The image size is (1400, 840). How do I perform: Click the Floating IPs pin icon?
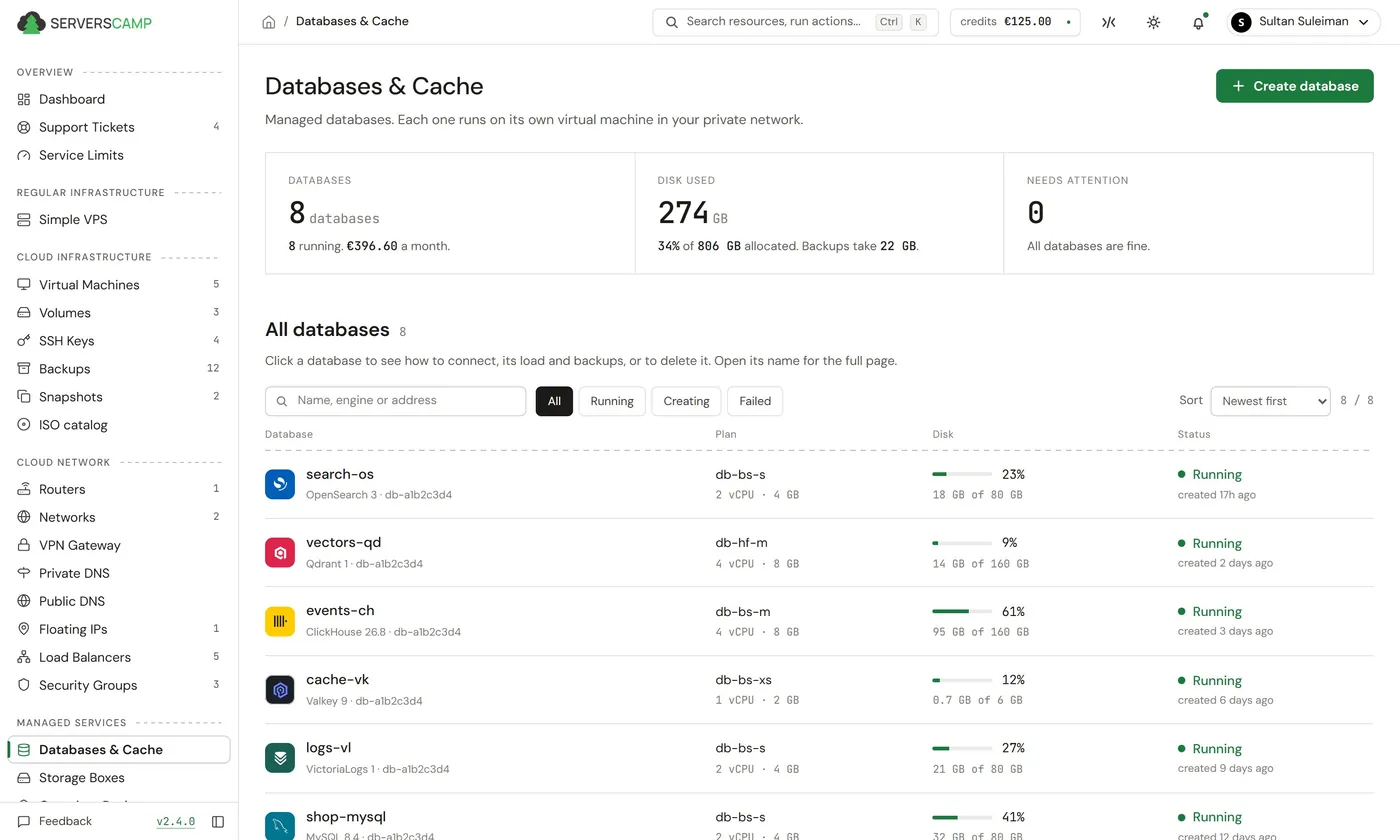point(24,629)
